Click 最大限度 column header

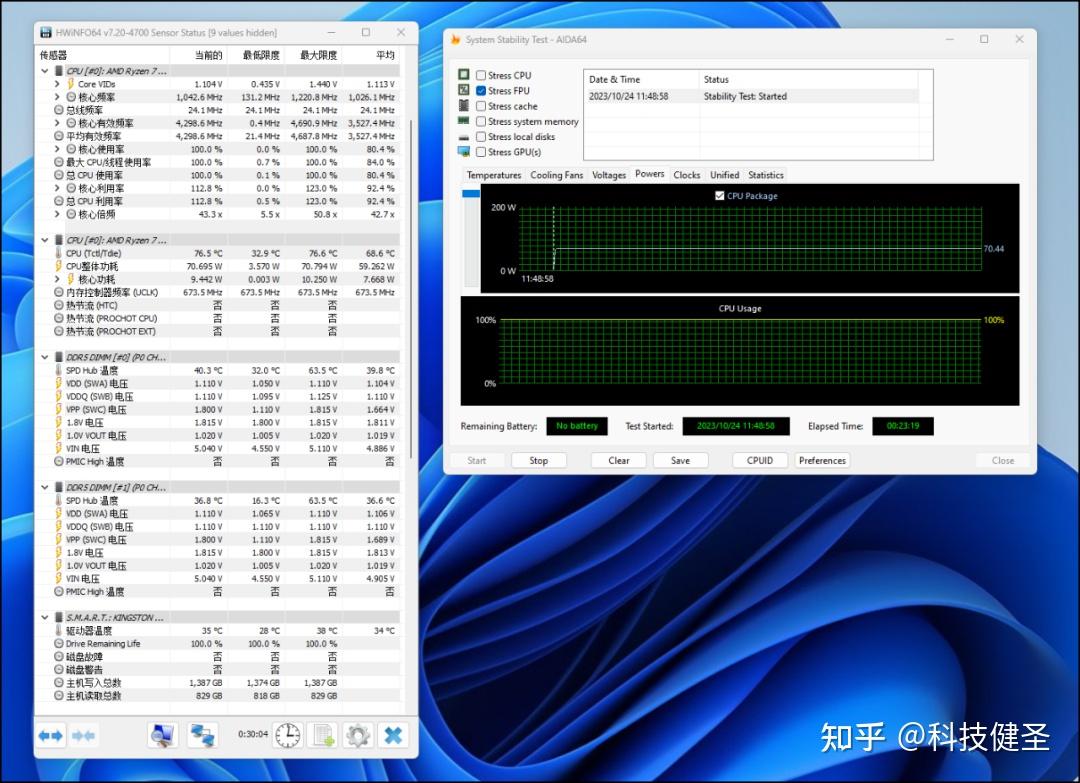(x=313, y=55)
